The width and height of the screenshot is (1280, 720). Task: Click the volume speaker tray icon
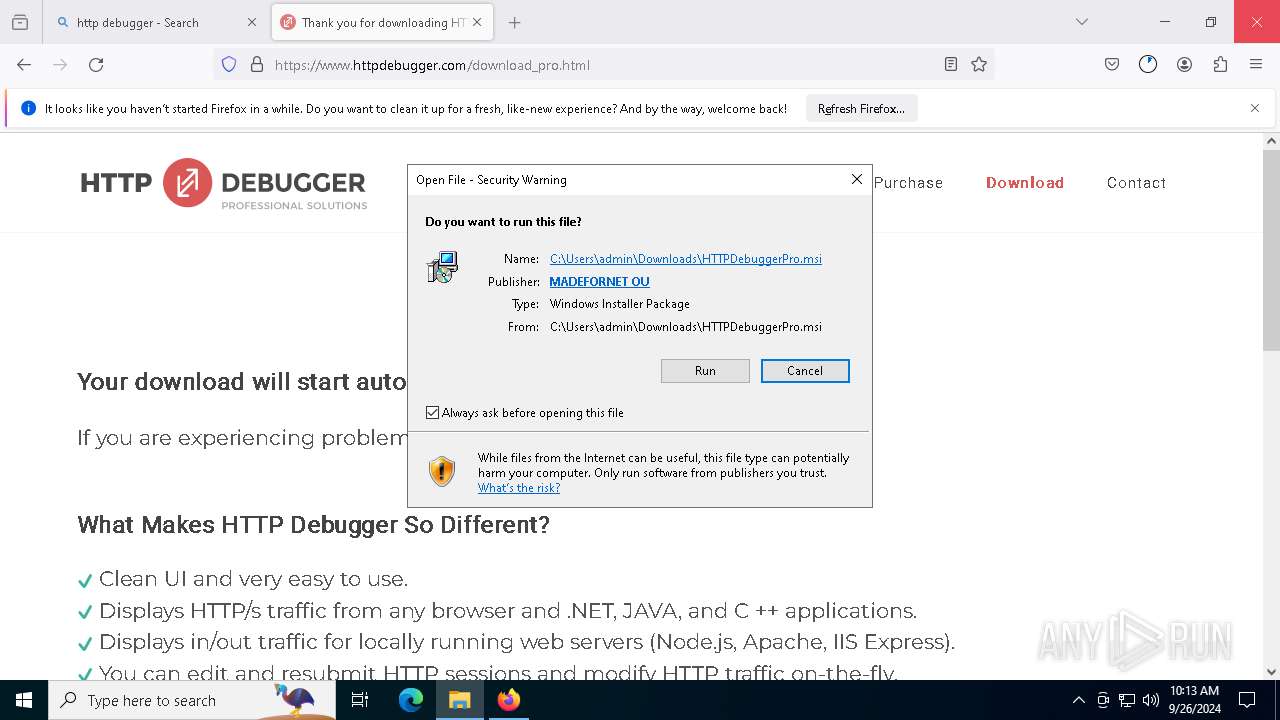point(1151,700)
